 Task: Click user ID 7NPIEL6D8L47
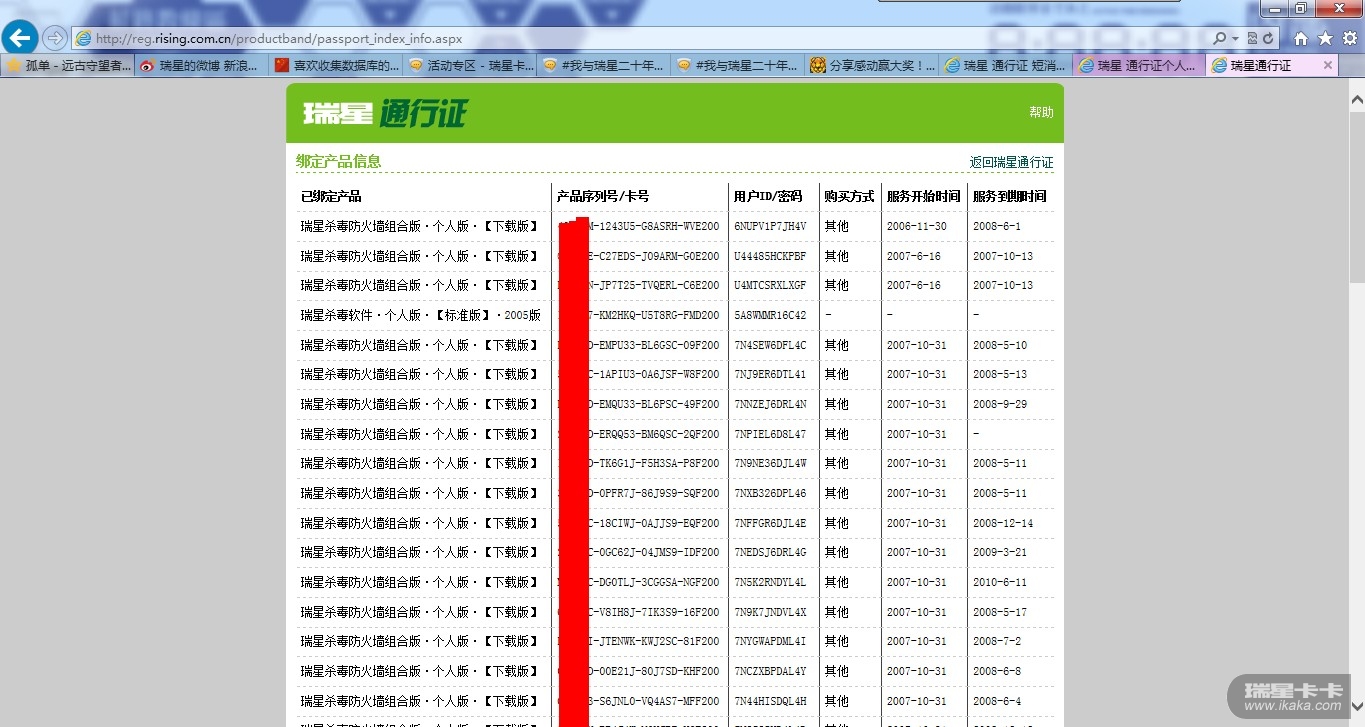(x=770, y=434)
